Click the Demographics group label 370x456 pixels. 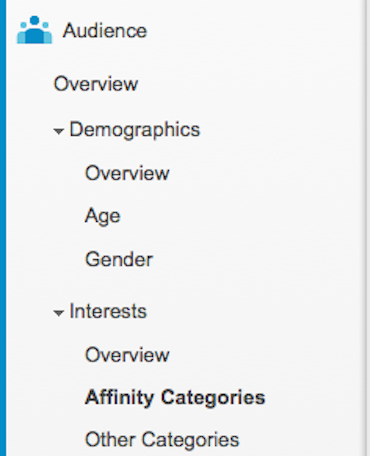click(x=135, y=130)
